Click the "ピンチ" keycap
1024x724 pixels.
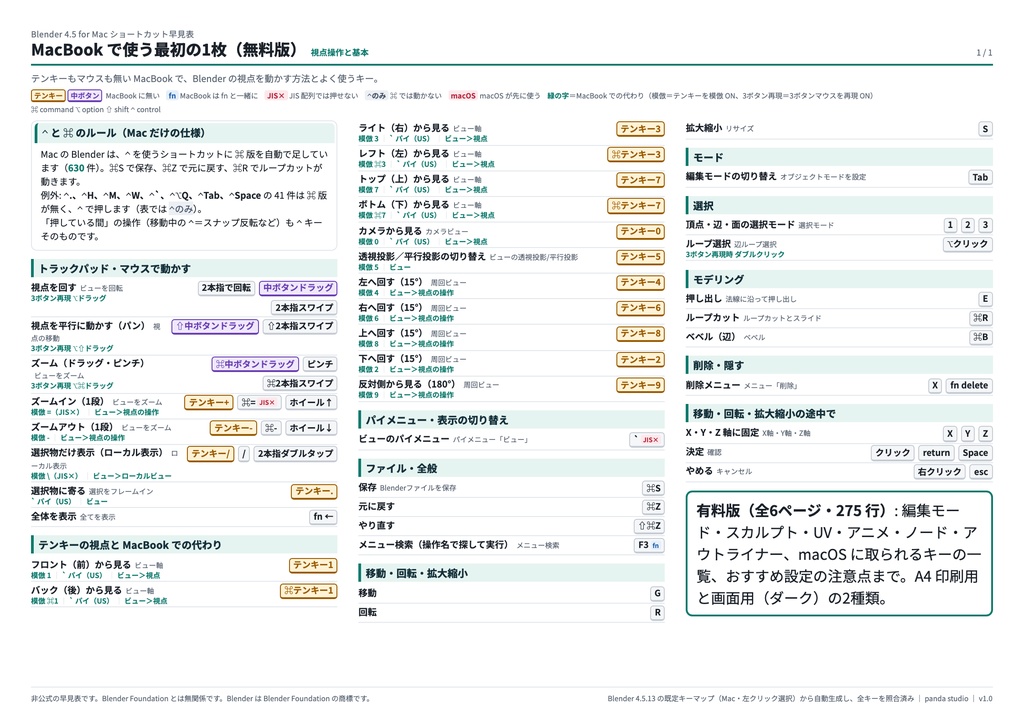(320, 364)
